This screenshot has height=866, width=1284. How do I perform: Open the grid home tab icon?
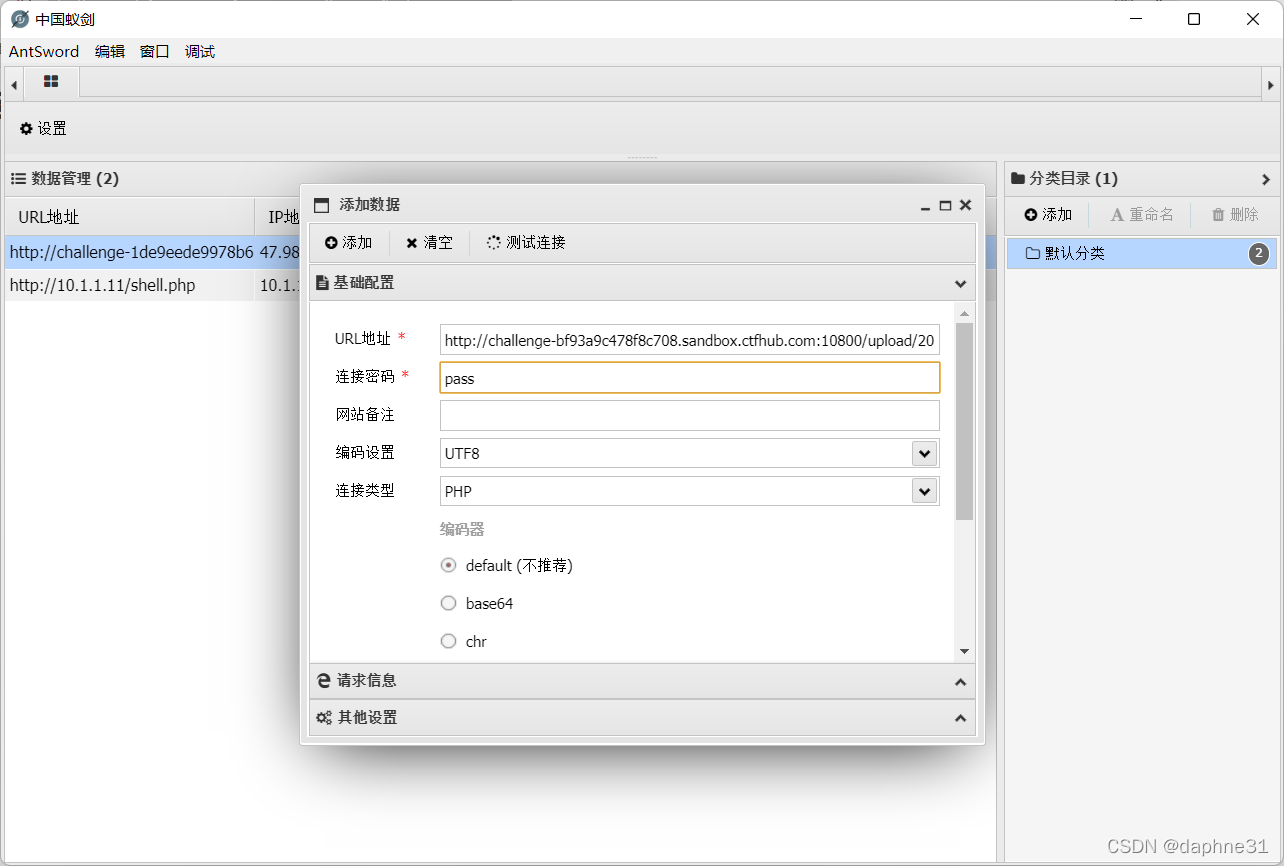[x=51, y=82]
